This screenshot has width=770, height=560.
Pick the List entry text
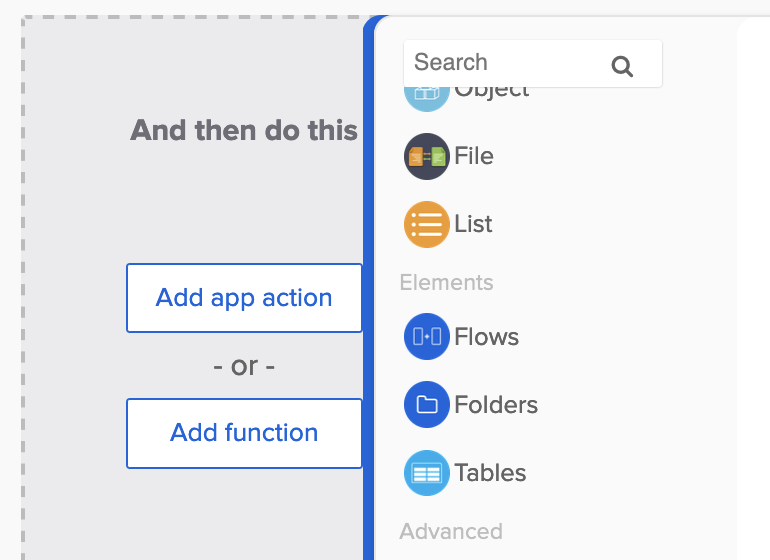(473, 224)
